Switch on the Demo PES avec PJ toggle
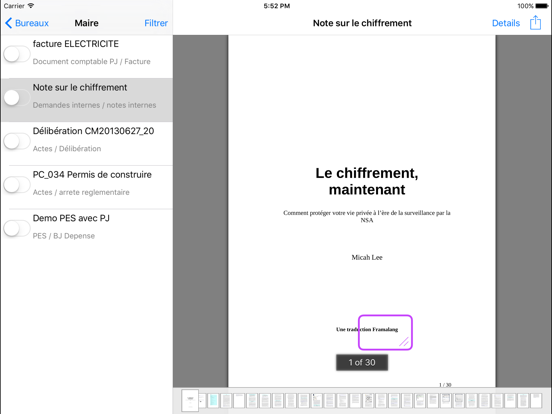The image size is (552, 414). pos(17,229)
